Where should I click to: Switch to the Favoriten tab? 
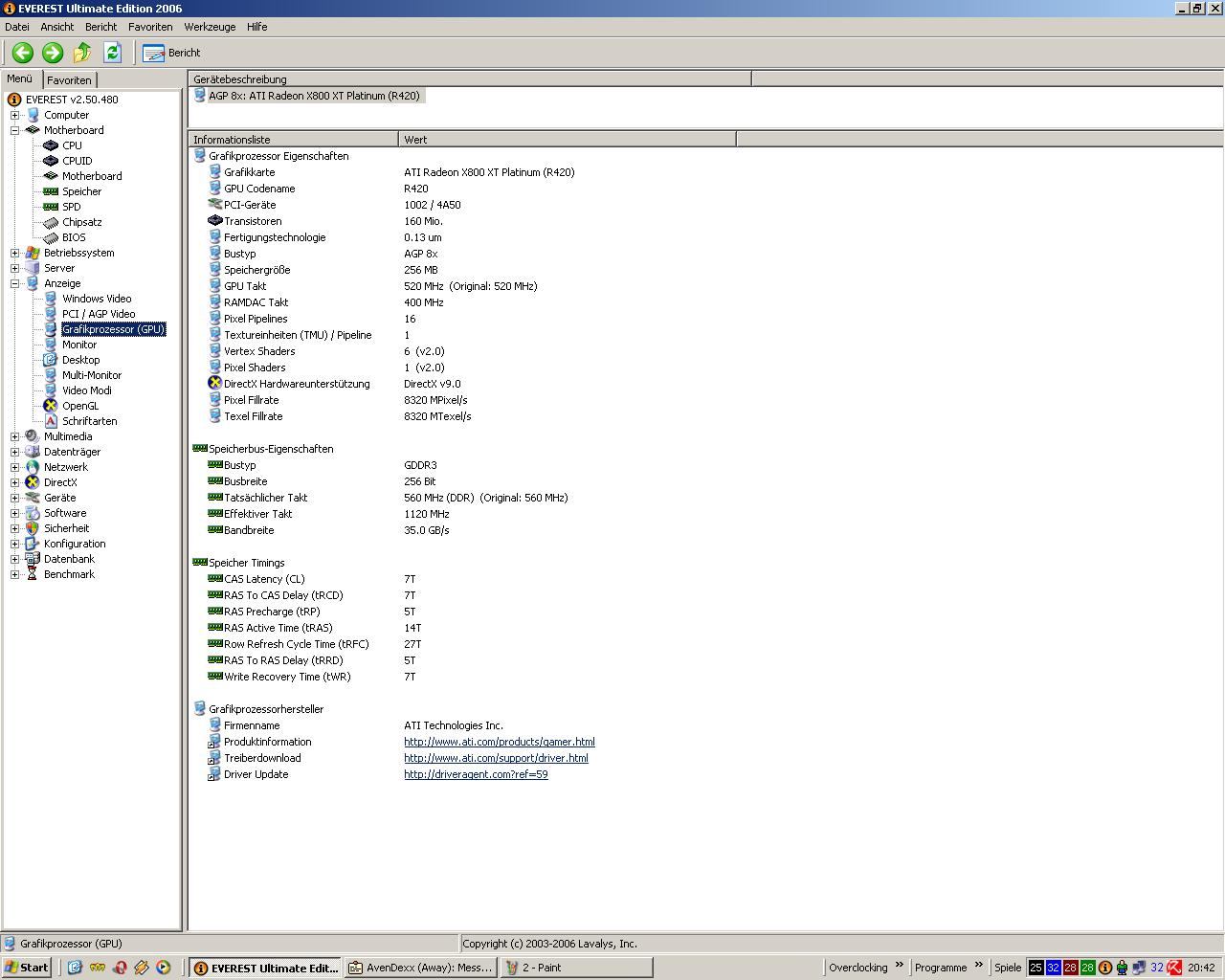pyautogui.click(x=69, y=80)
